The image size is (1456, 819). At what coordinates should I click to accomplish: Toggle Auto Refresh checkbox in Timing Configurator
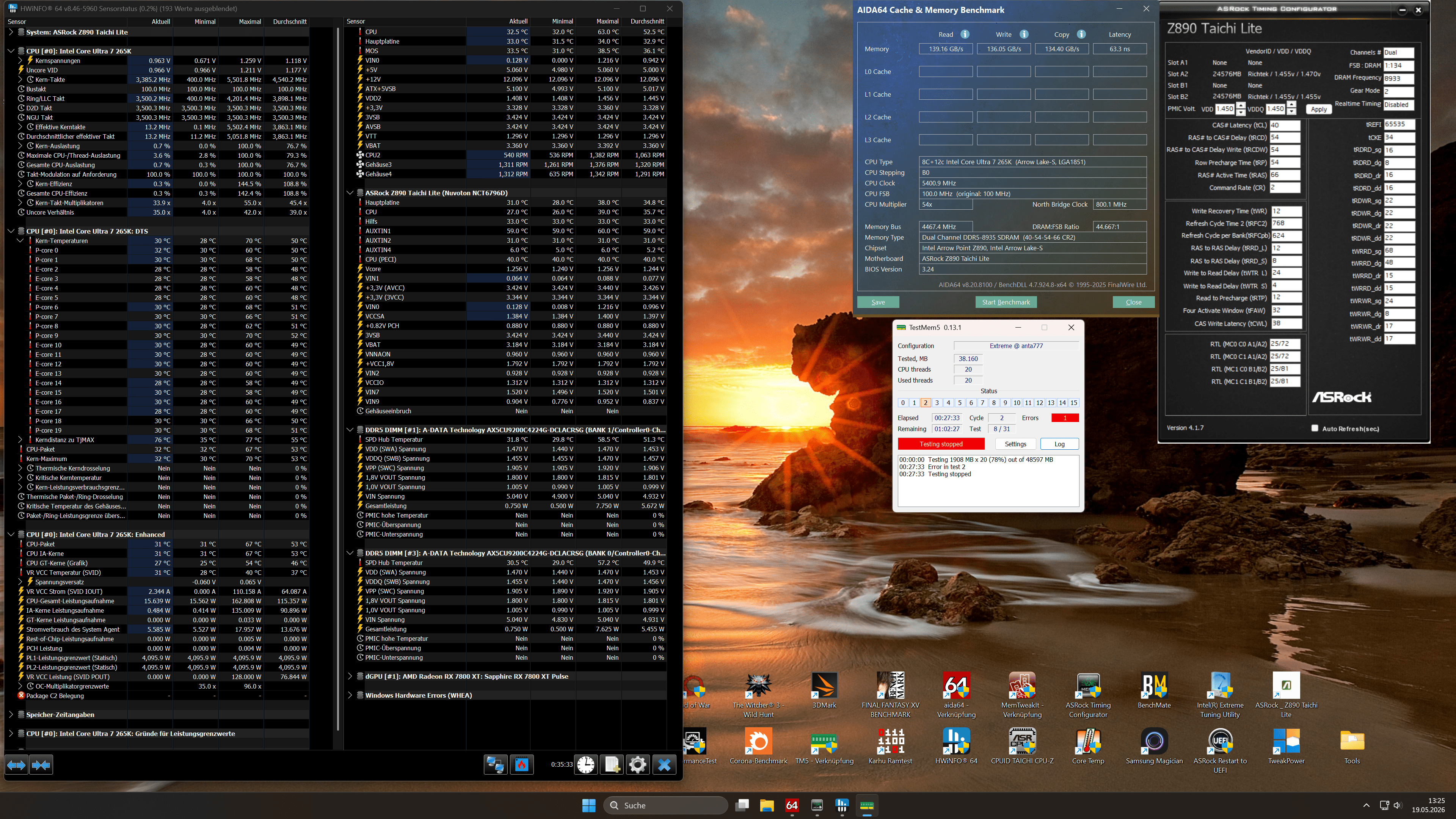[1315, 428]
